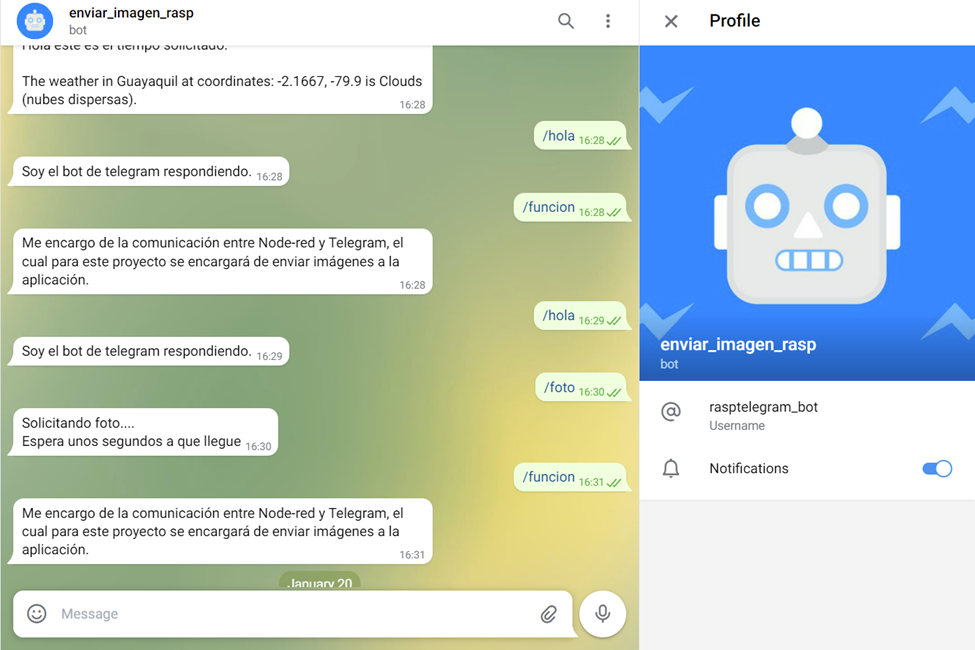The image size is (975, 650).
Task: Close the Profile panel
Action: 671,20
